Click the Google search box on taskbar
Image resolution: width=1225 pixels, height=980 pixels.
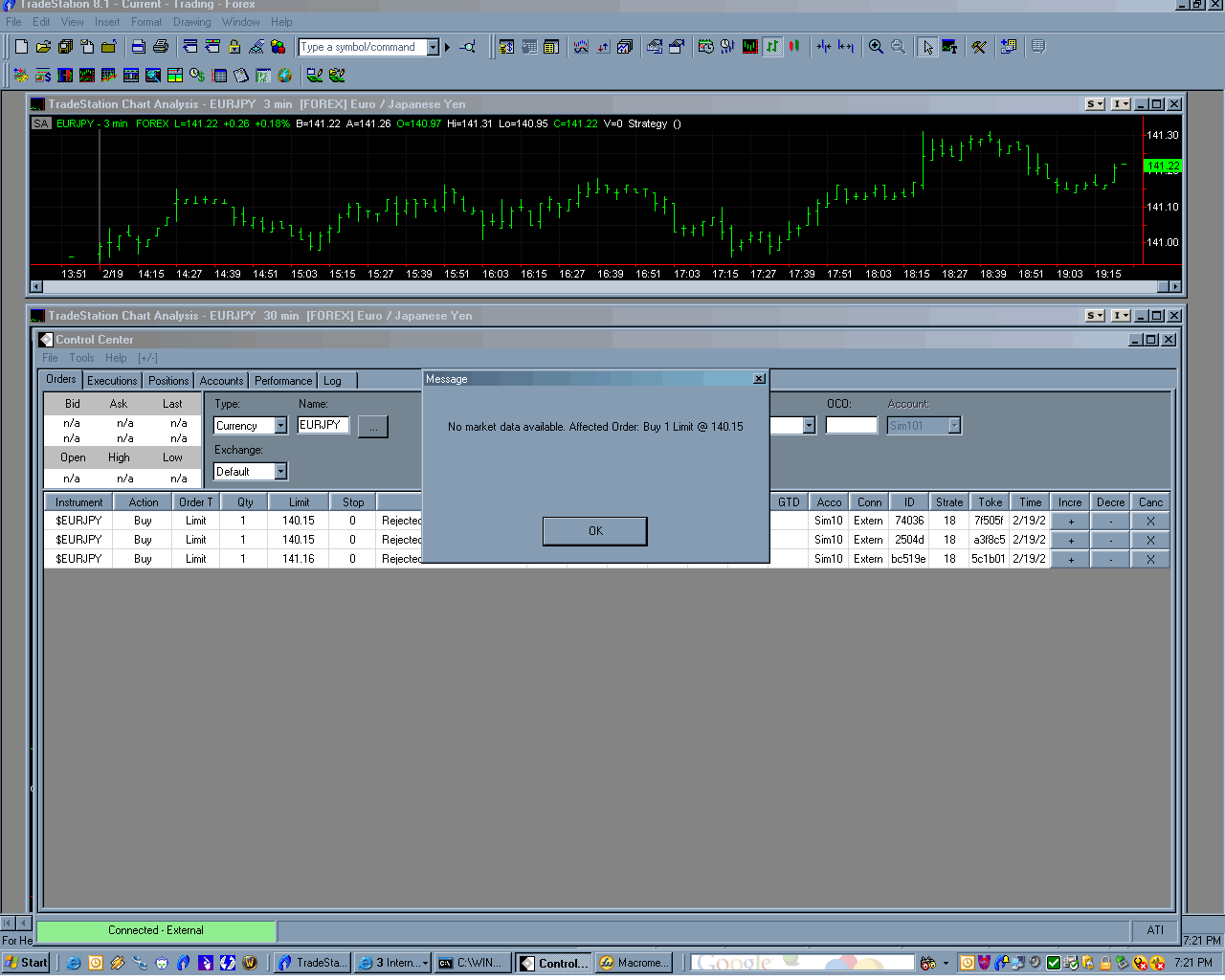coord(802,963)
